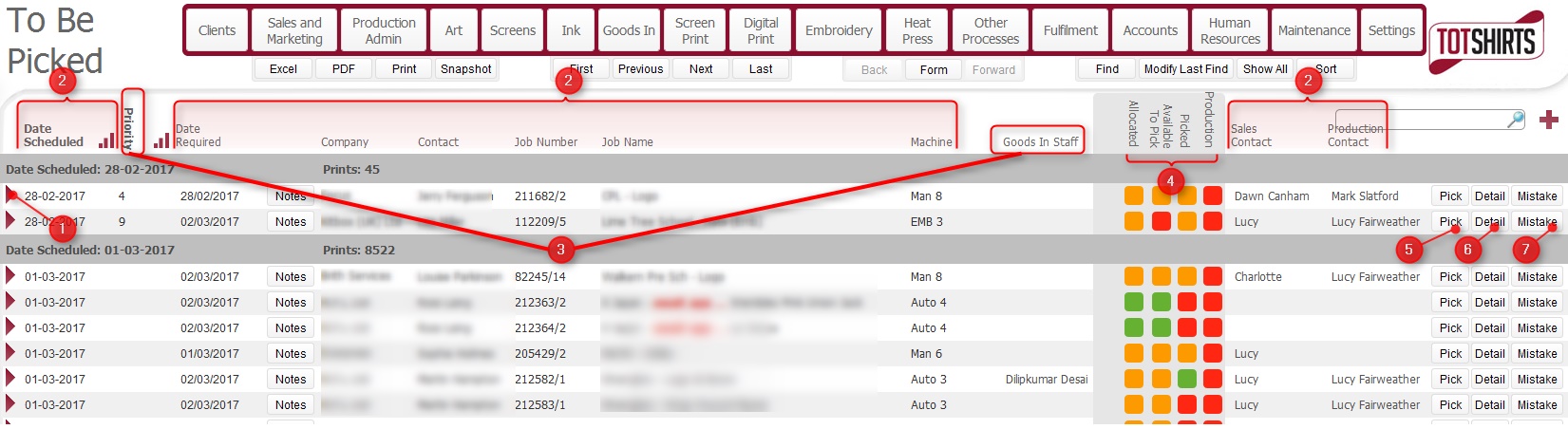Open the Embroidery menu
The image size is (1568, 429).
point(839,30)
